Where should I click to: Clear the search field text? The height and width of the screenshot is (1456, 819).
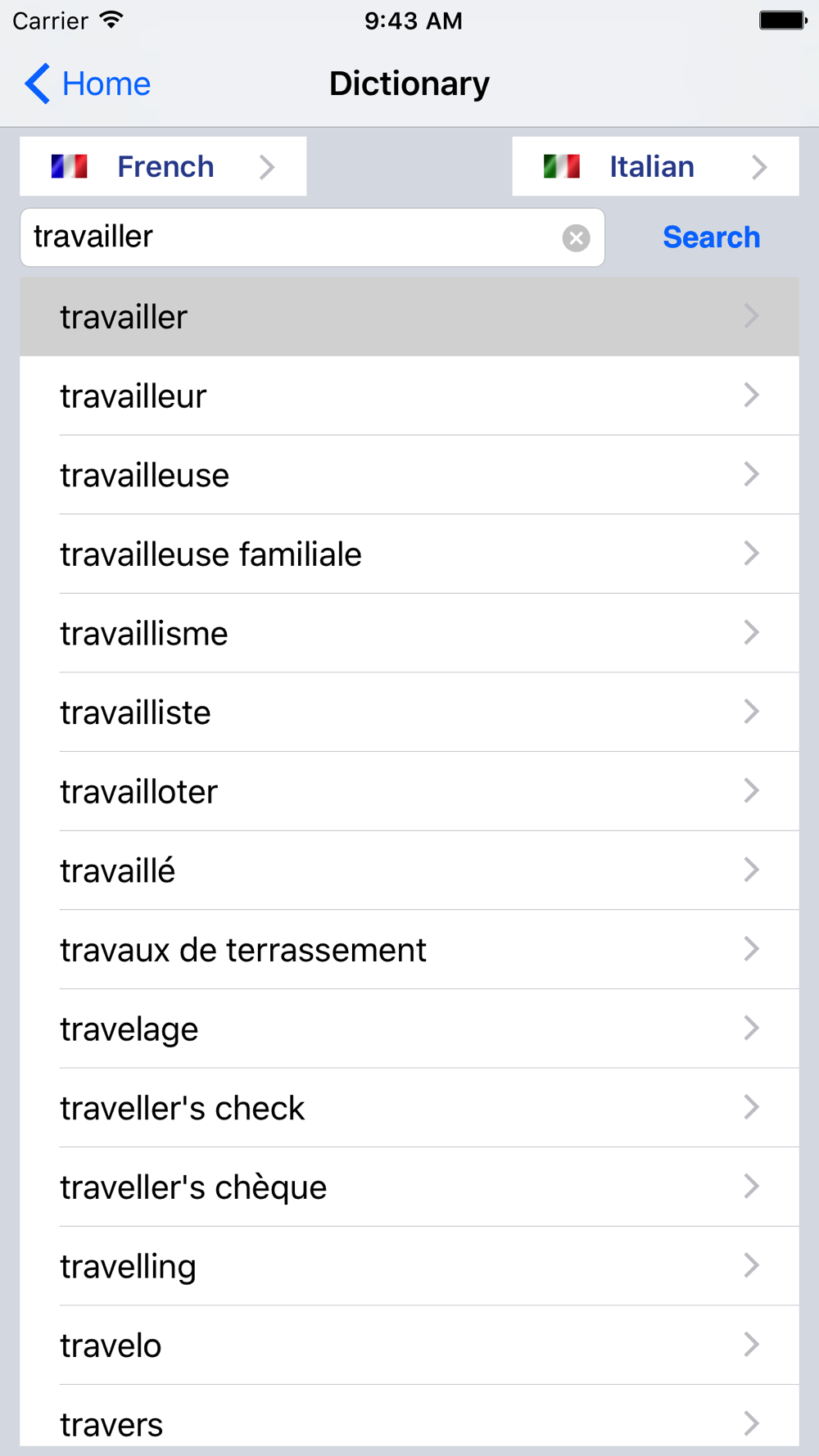pos(576,237)
